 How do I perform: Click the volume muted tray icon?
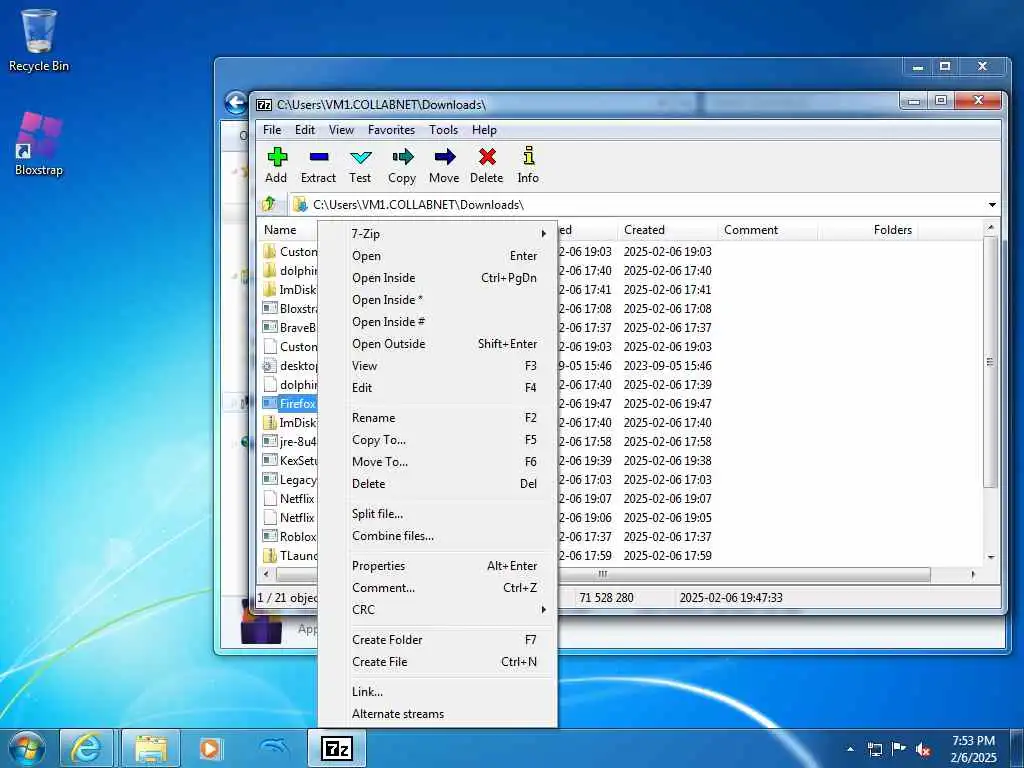[x=923, y=750]
